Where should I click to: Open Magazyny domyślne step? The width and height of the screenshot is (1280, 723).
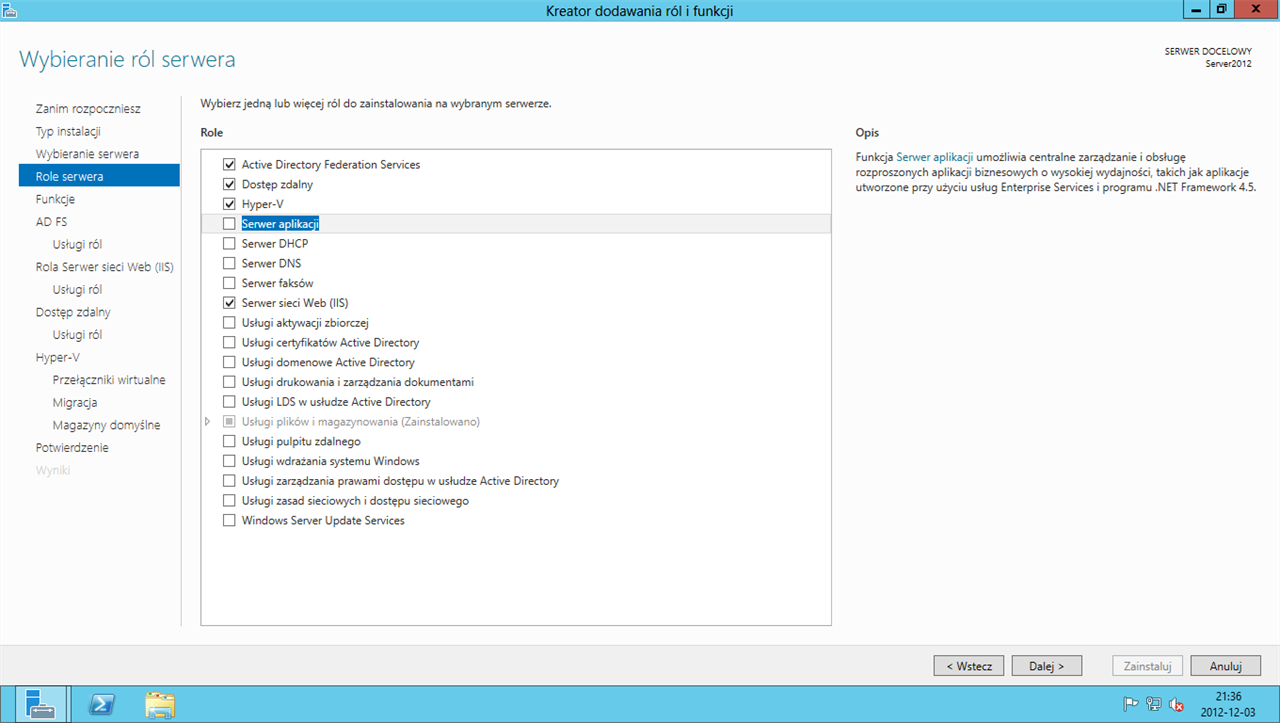point(106,425)
